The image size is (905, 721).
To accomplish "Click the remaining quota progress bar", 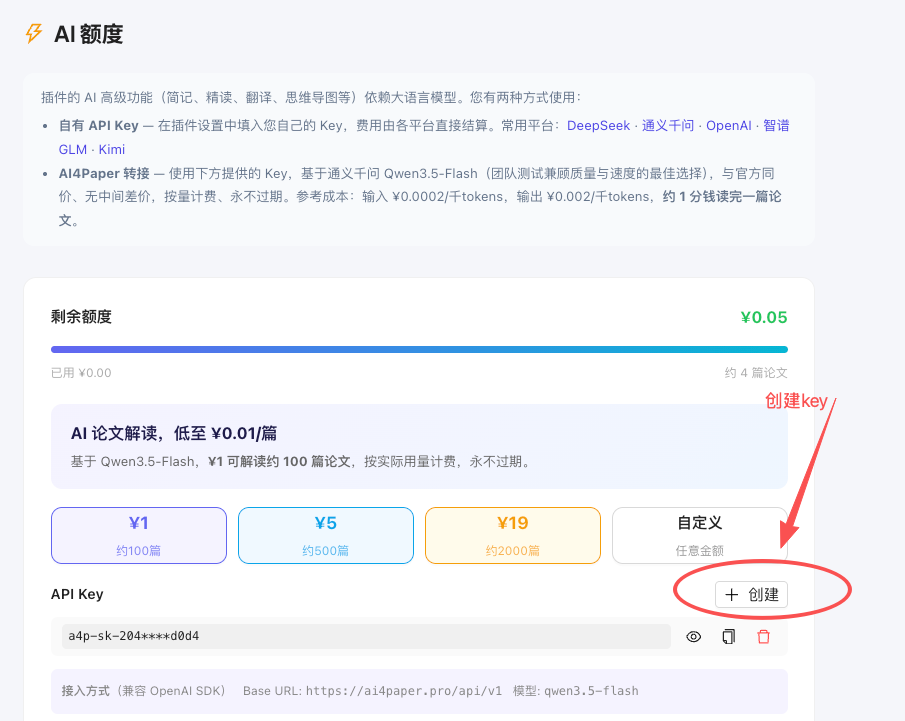I will pos(419,349).
